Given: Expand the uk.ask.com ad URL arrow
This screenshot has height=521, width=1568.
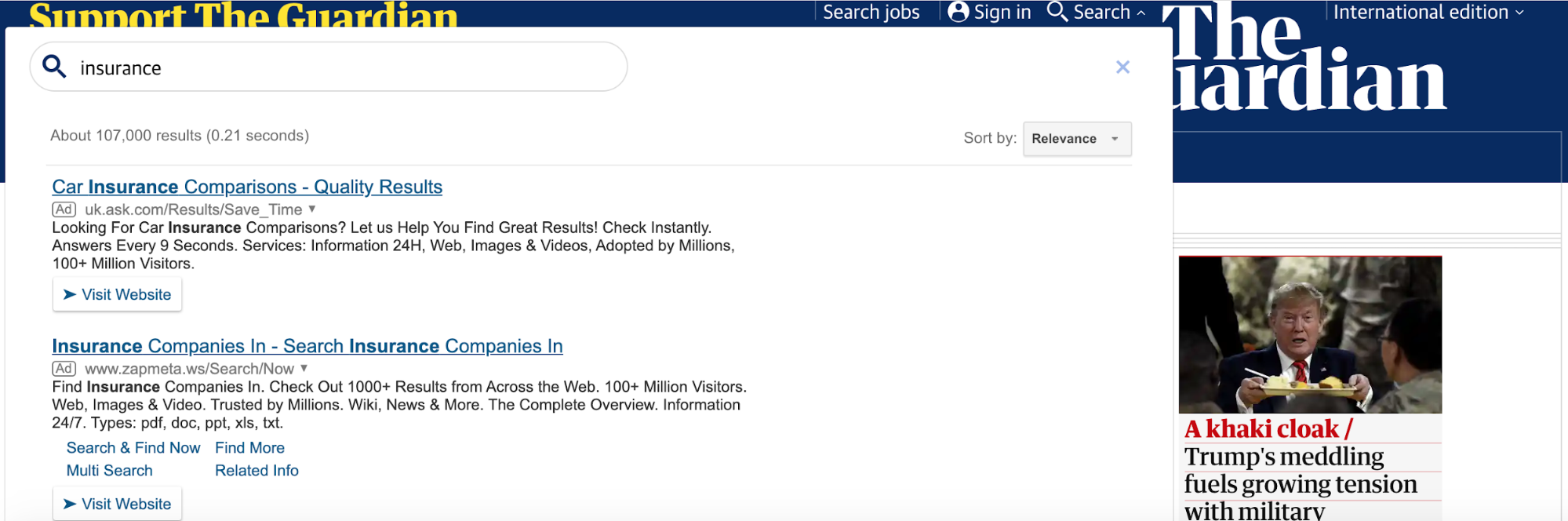Looking at the screenshot, I should tap(312, 209).
